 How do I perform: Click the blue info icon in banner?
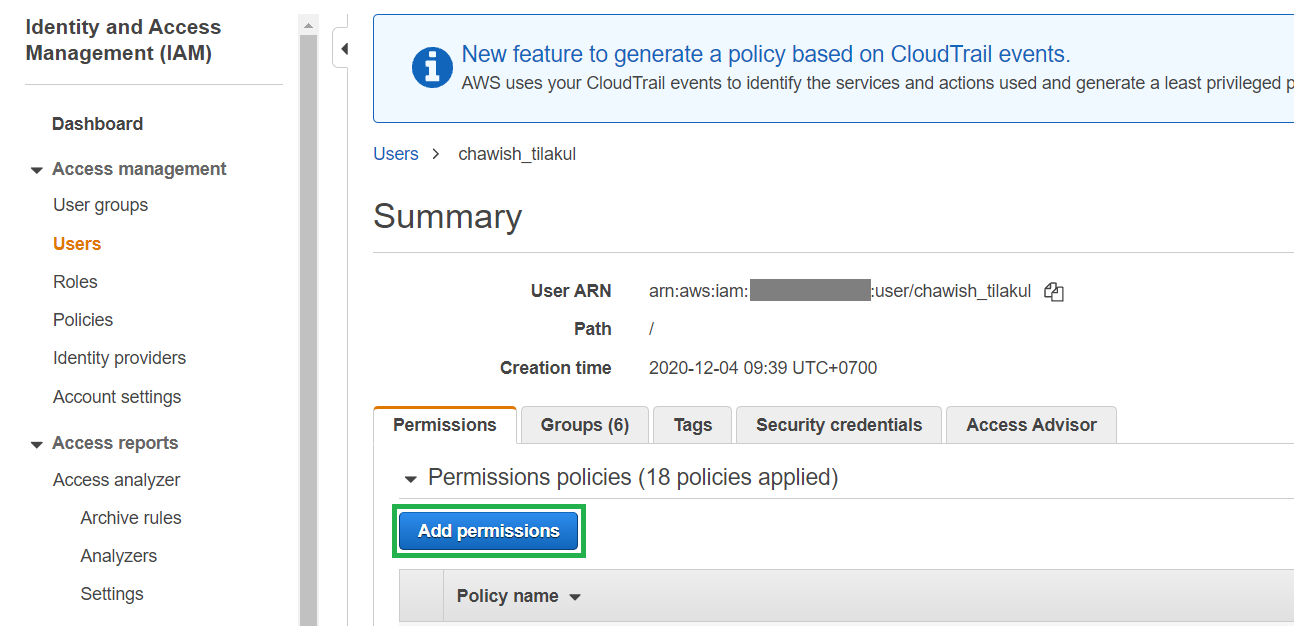431,68
